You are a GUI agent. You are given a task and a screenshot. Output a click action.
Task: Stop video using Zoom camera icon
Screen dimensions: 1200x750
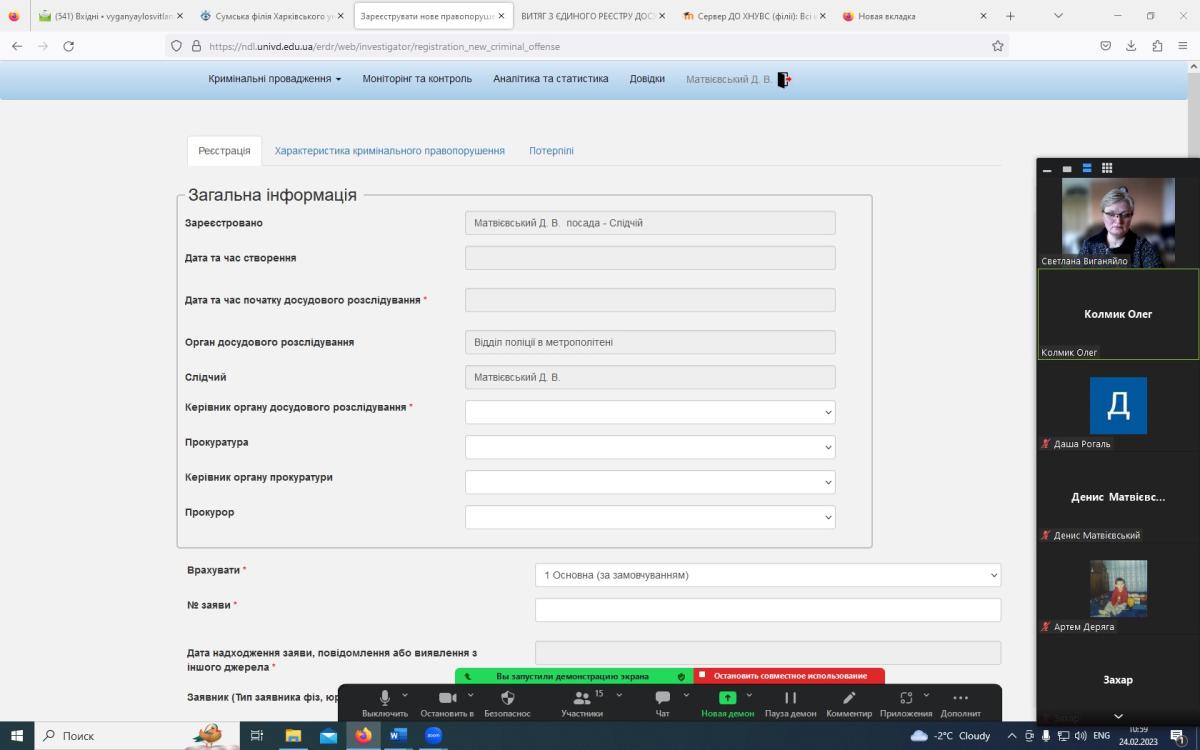(x=447, y=698)
